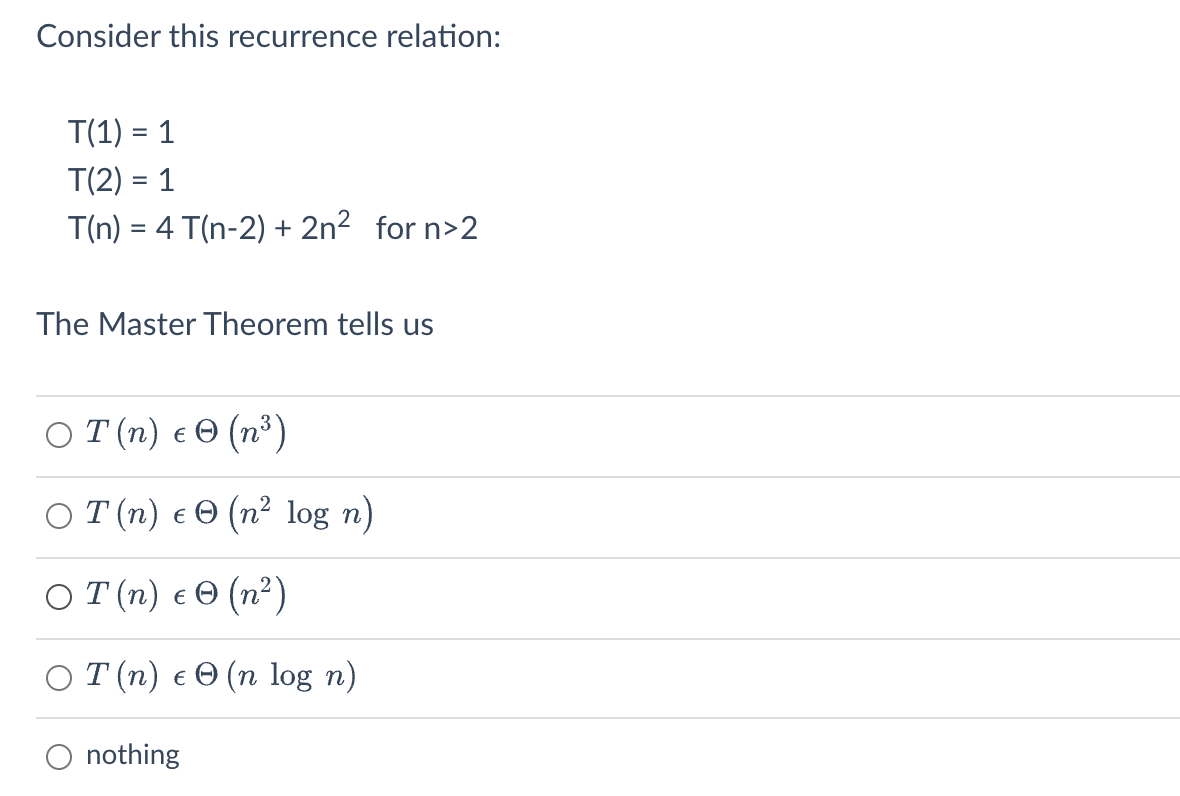The image size is (1180, 796).
Task: Select the 'nothing' radio button
Action: [59, 757]
